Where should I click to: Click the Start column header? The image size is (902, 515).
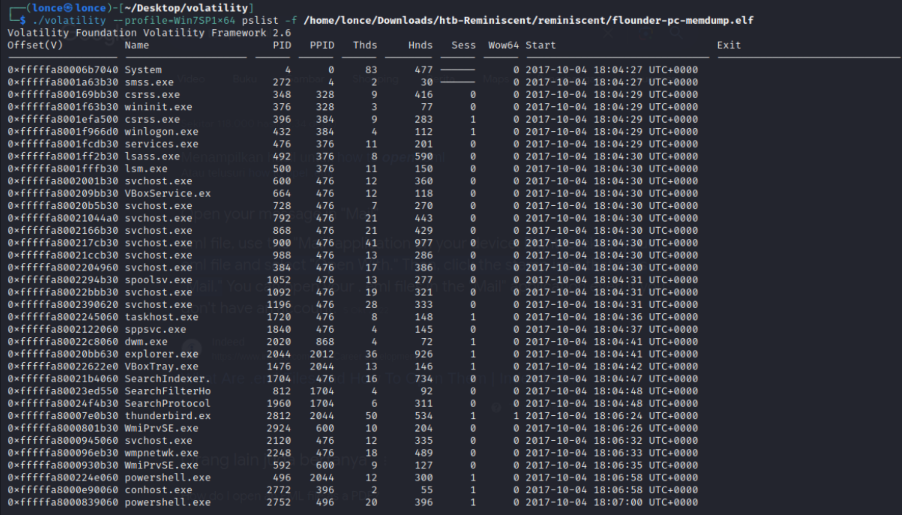coord(540,45)
